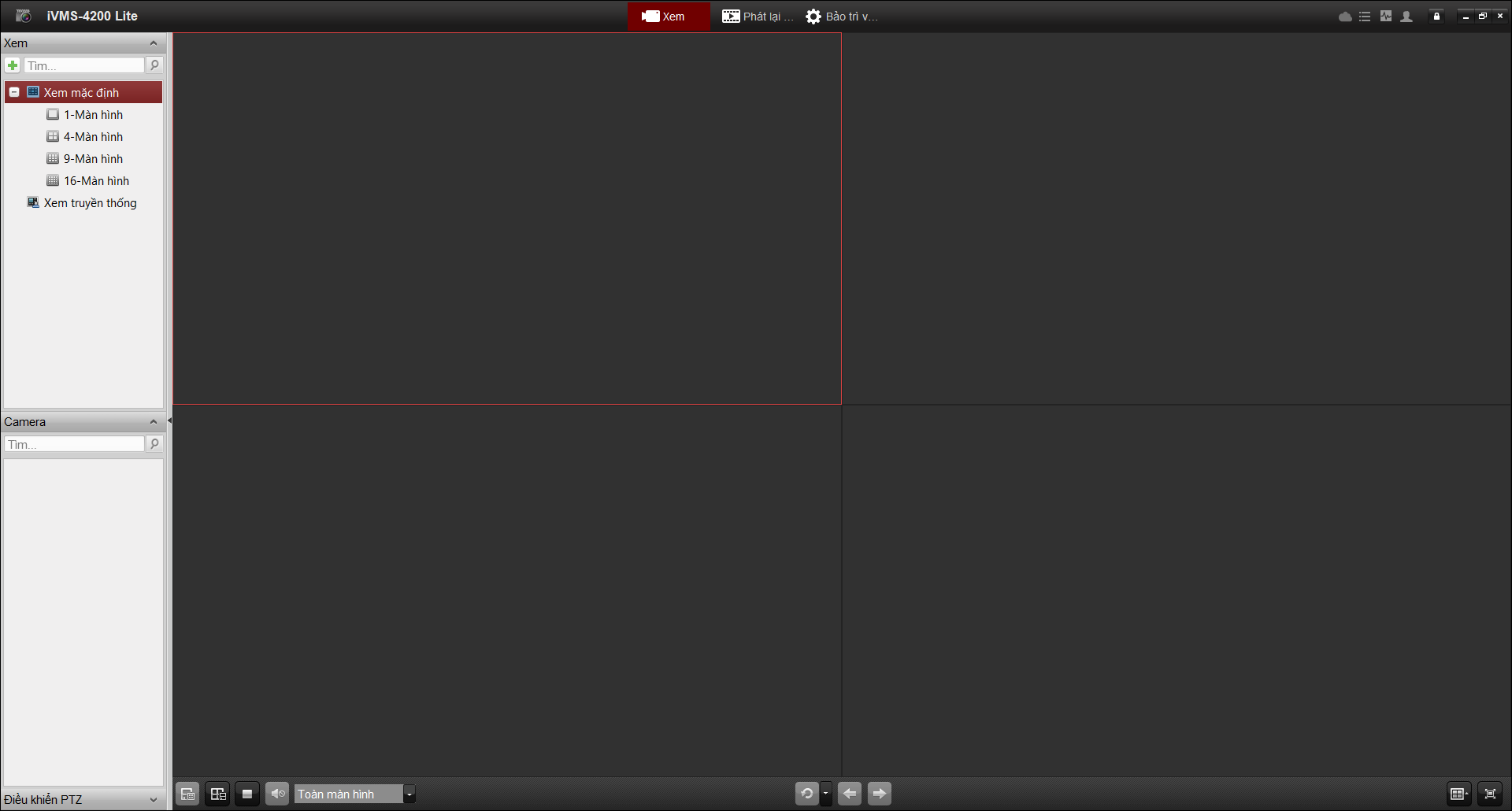Click the cloud icon in title bar
Image resolution: width=1512 pixels, height=811 pixels.
point(1345,17)
